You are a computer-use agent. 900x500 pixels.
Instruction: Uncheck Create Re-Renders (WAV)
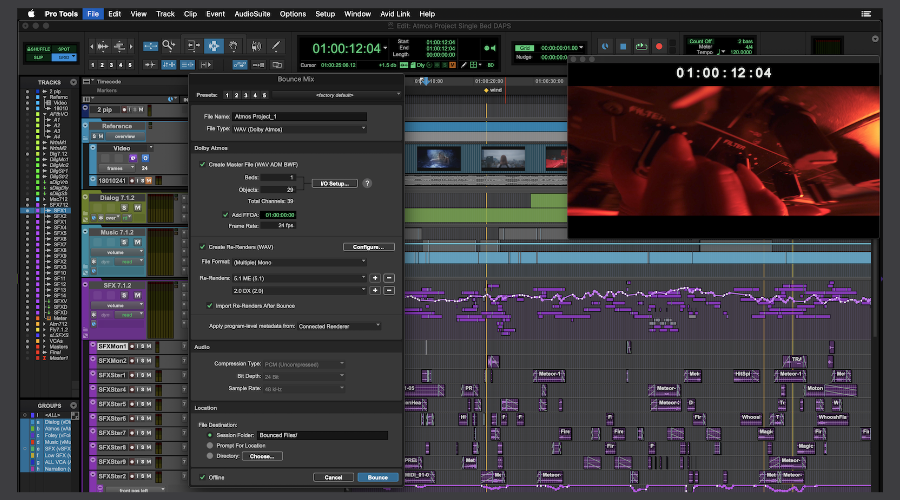click(x=202, y=247)
